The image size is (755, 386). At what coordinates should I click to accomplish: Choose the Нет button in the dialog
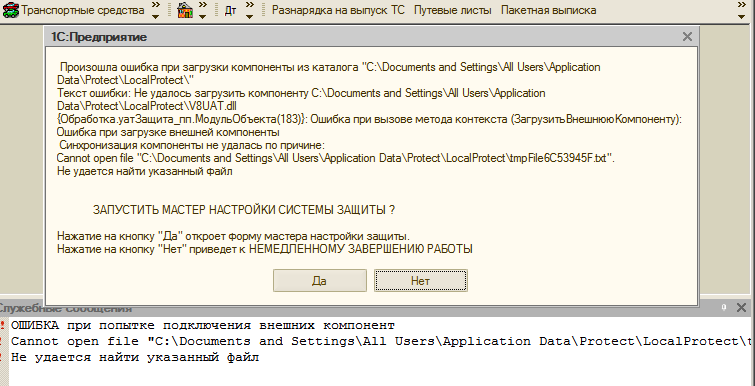click(x=421, y=281)
